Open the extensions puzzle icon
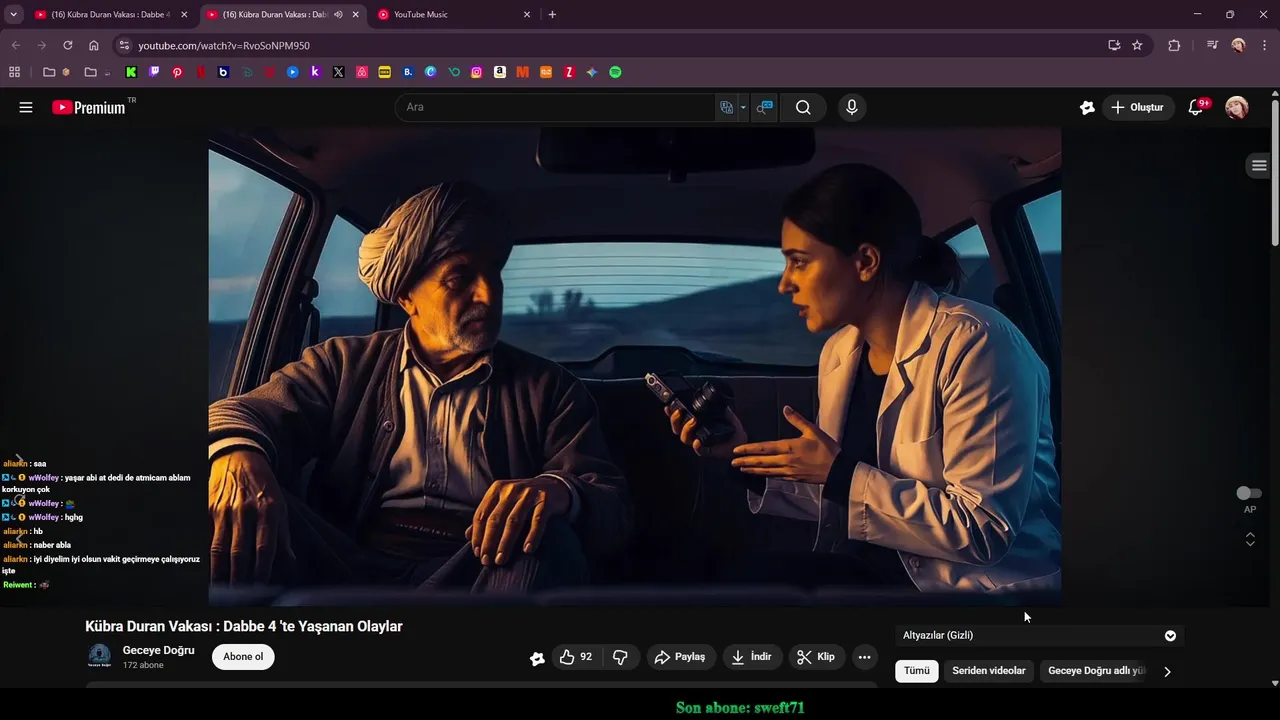 coord(1174,45)
